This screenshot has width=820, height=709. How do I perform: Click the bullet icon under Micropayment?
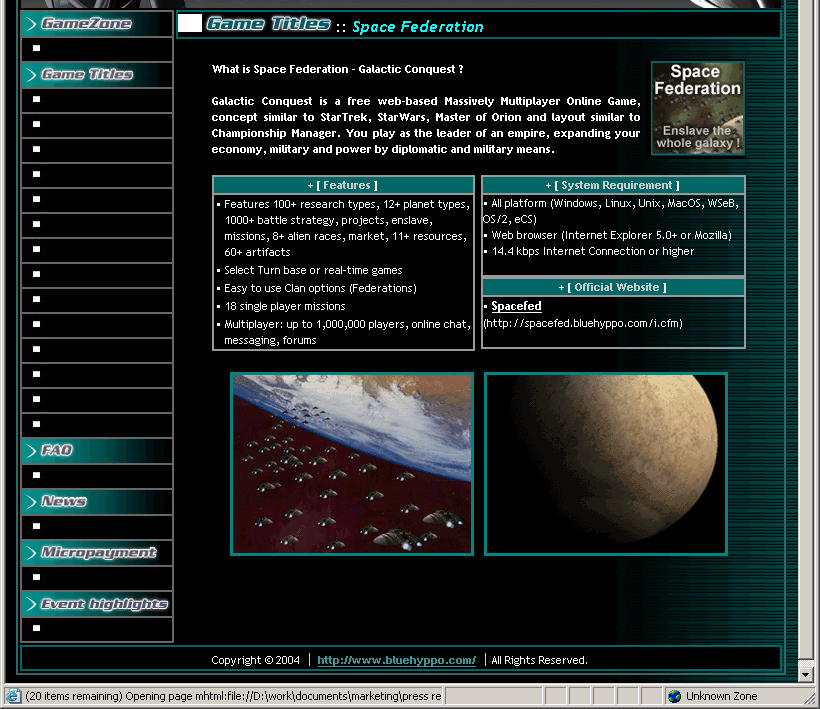(x=37, y=577)
